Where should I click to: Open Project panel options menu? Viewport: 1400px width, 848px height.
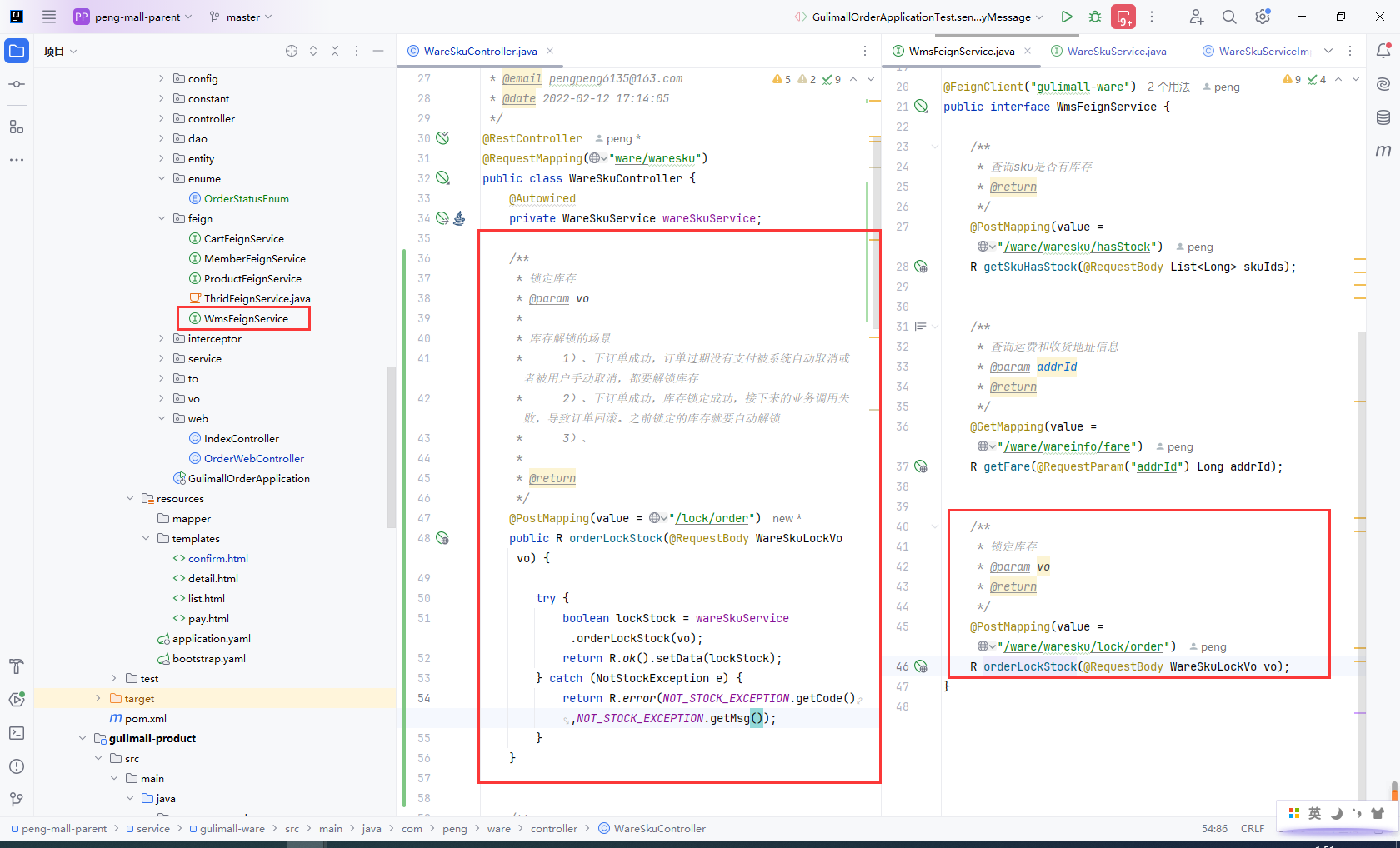[357, 51]
